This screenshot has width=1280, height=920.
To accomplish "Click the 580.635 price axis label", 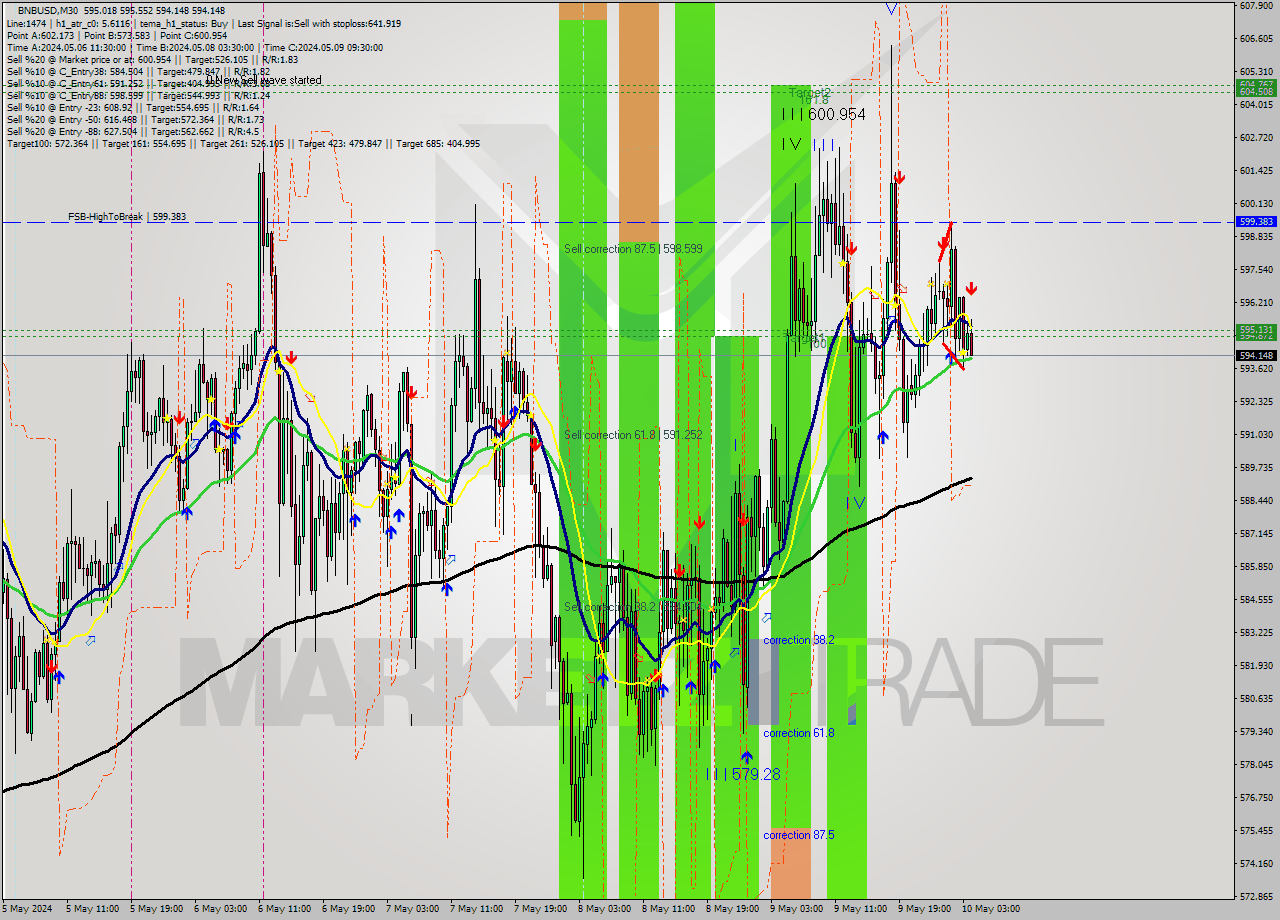I will click(x=1256, y=699).
